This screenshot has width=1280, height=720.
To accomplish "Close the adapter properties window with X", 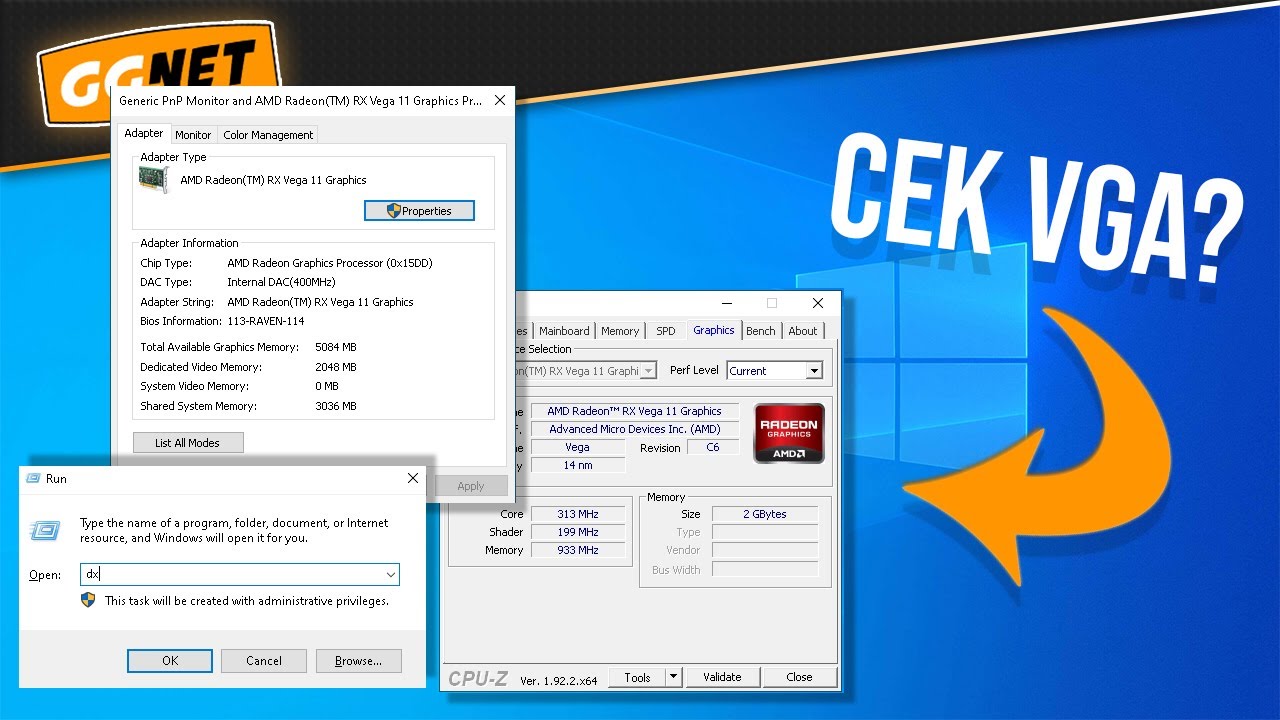I will pos(500,100).
